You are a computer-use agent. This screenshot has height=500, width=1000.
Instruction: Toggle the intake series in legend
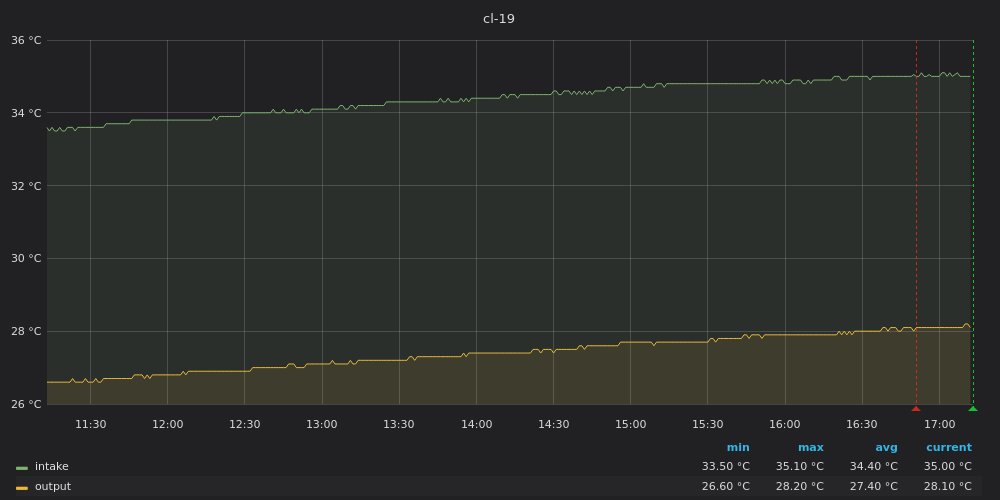pyautogui.click(x=52, y=467)
